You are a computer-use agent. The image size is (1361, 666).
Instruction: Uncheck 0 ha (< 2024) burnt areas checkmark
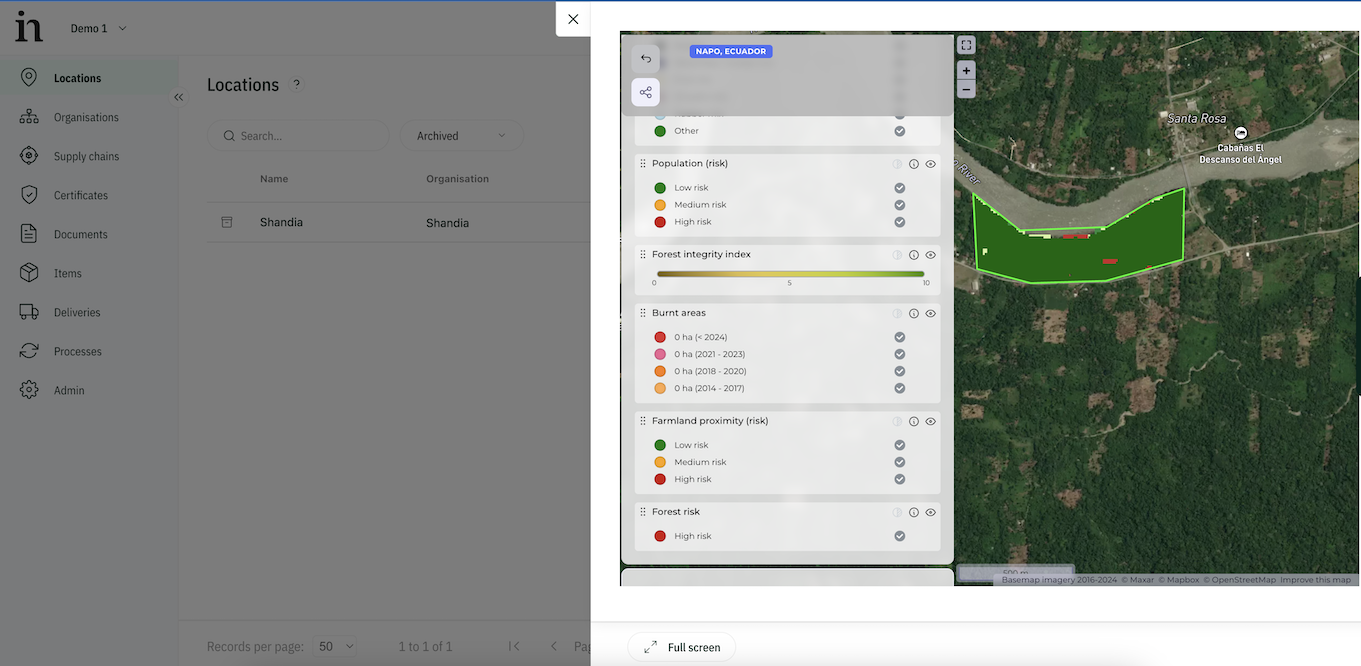click(x=900, y=338)
